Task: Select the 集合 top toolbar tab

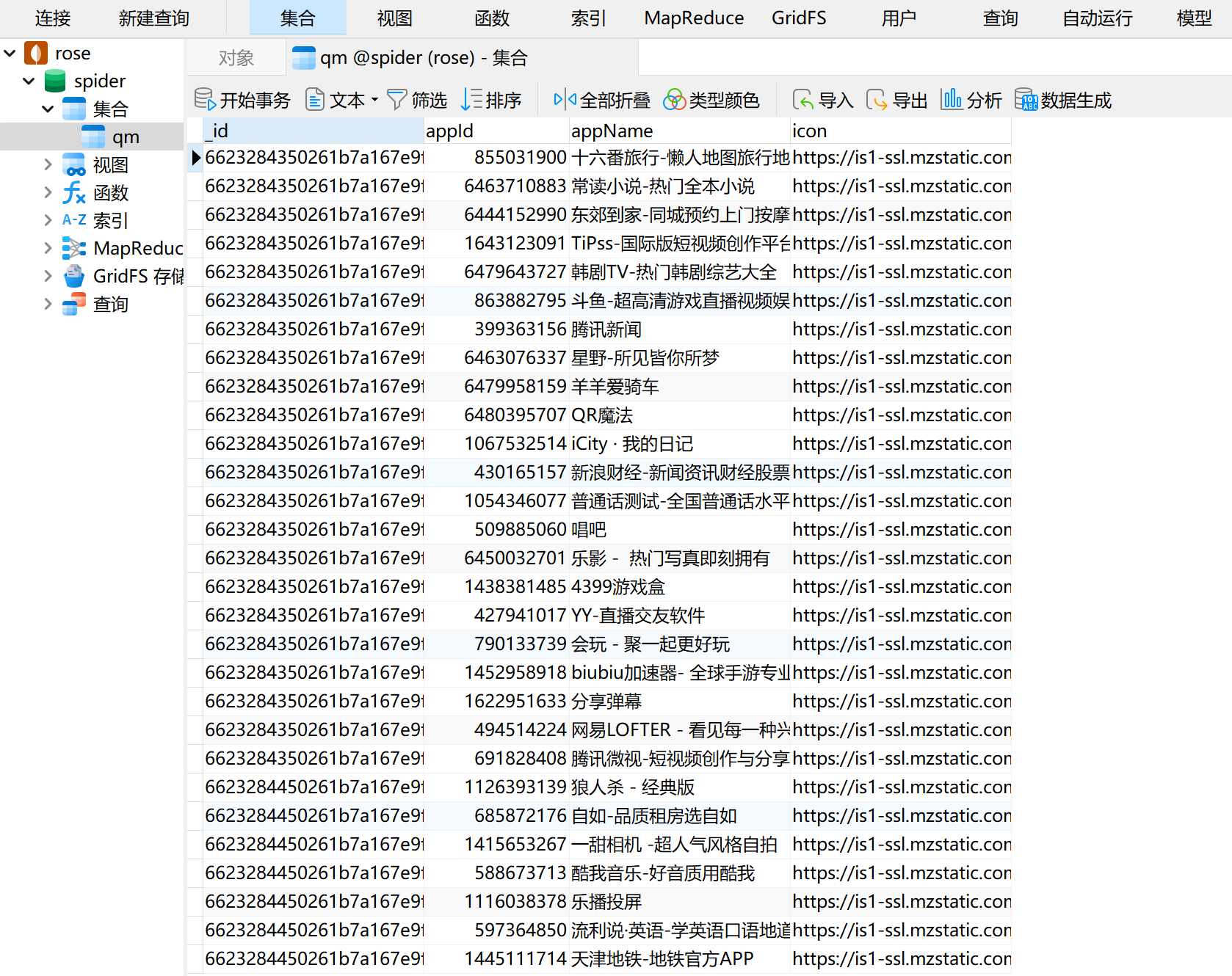Action: pyautogui.click(x=298, y=18)
